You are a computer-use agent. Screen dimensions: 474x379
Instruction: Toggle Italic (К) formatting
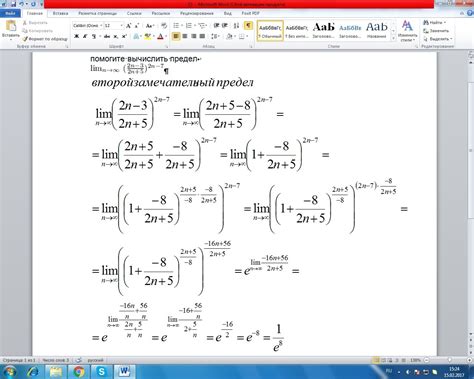85,36
